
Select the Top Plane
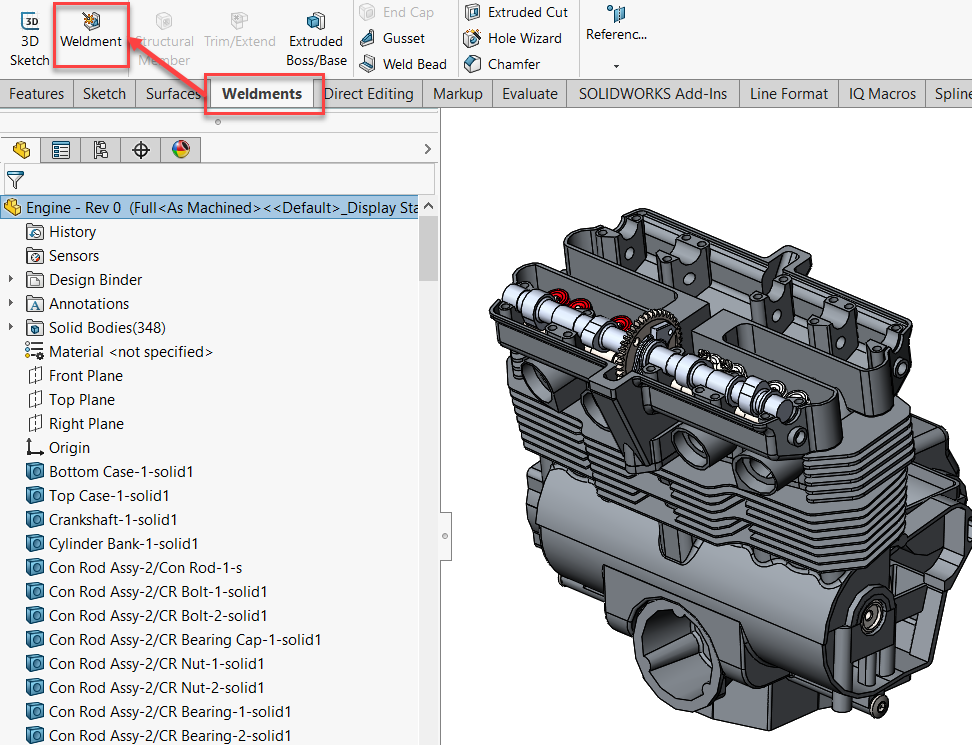[x=71, y=400]
